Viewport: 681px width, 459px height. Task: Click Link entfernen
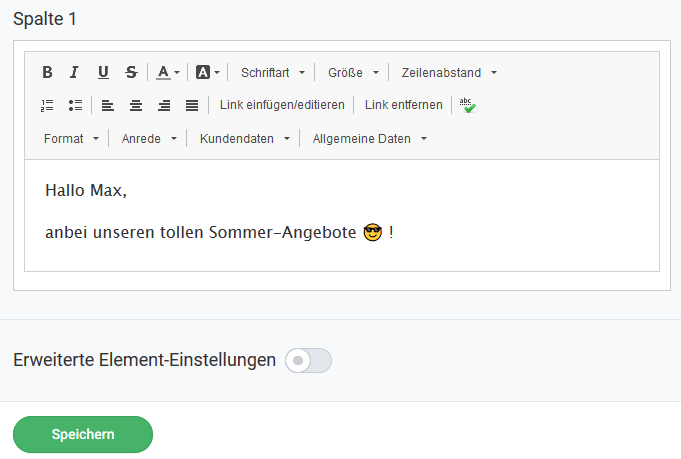403,105
